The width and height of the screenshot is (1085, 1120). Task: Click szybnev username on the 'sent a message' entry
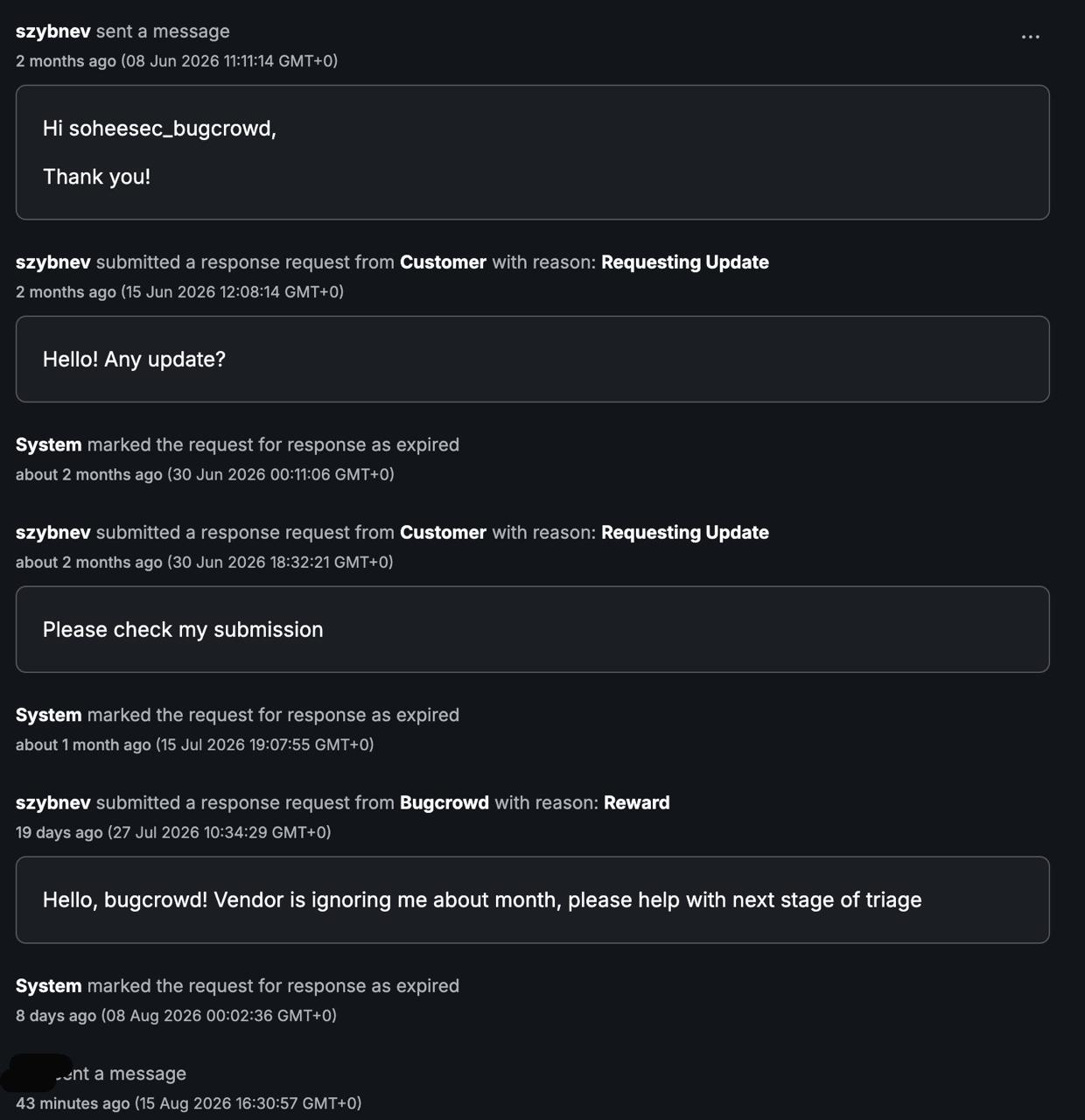pos(52,31)
